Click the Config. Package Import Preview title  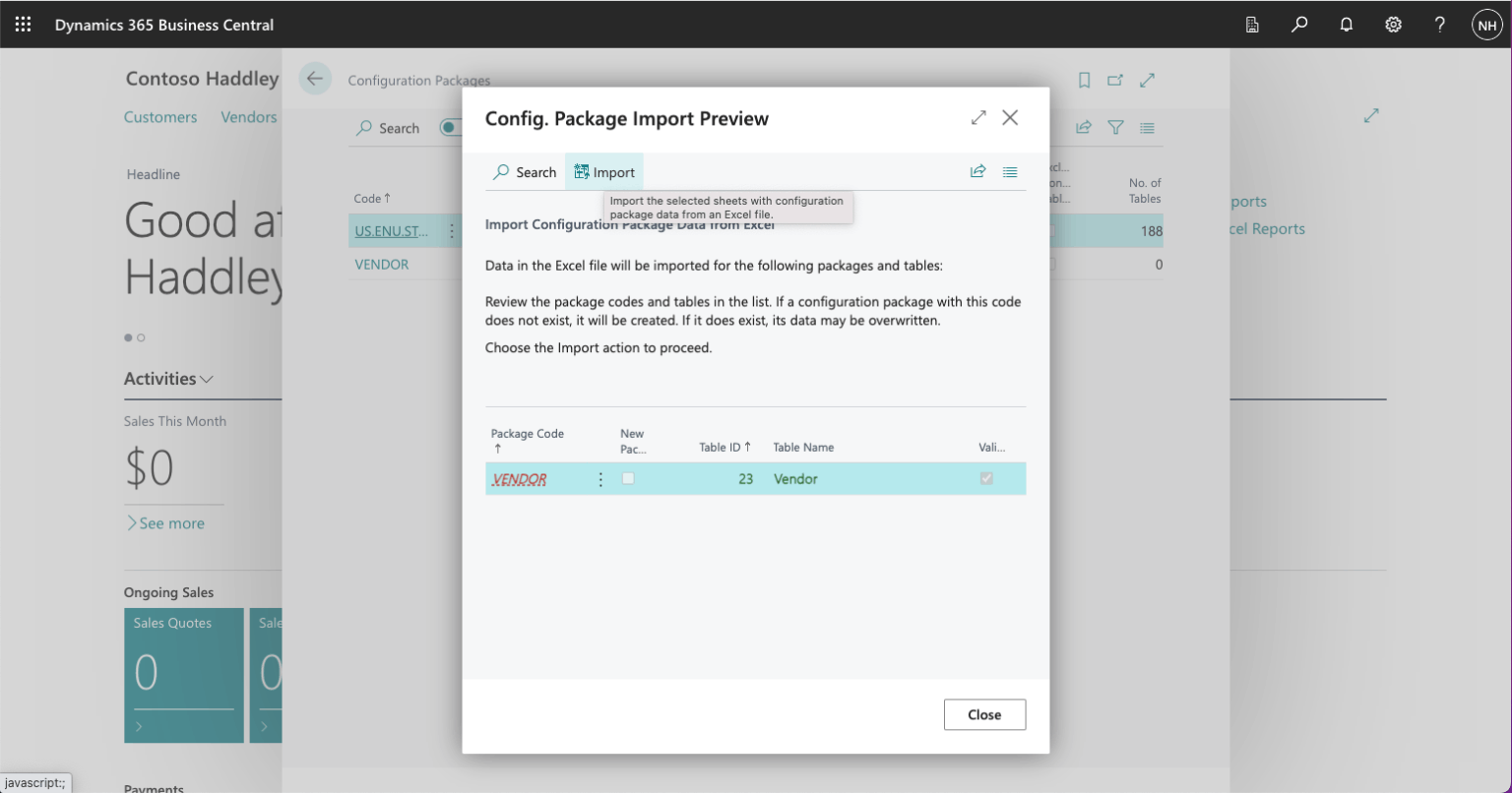coord(627,119)
